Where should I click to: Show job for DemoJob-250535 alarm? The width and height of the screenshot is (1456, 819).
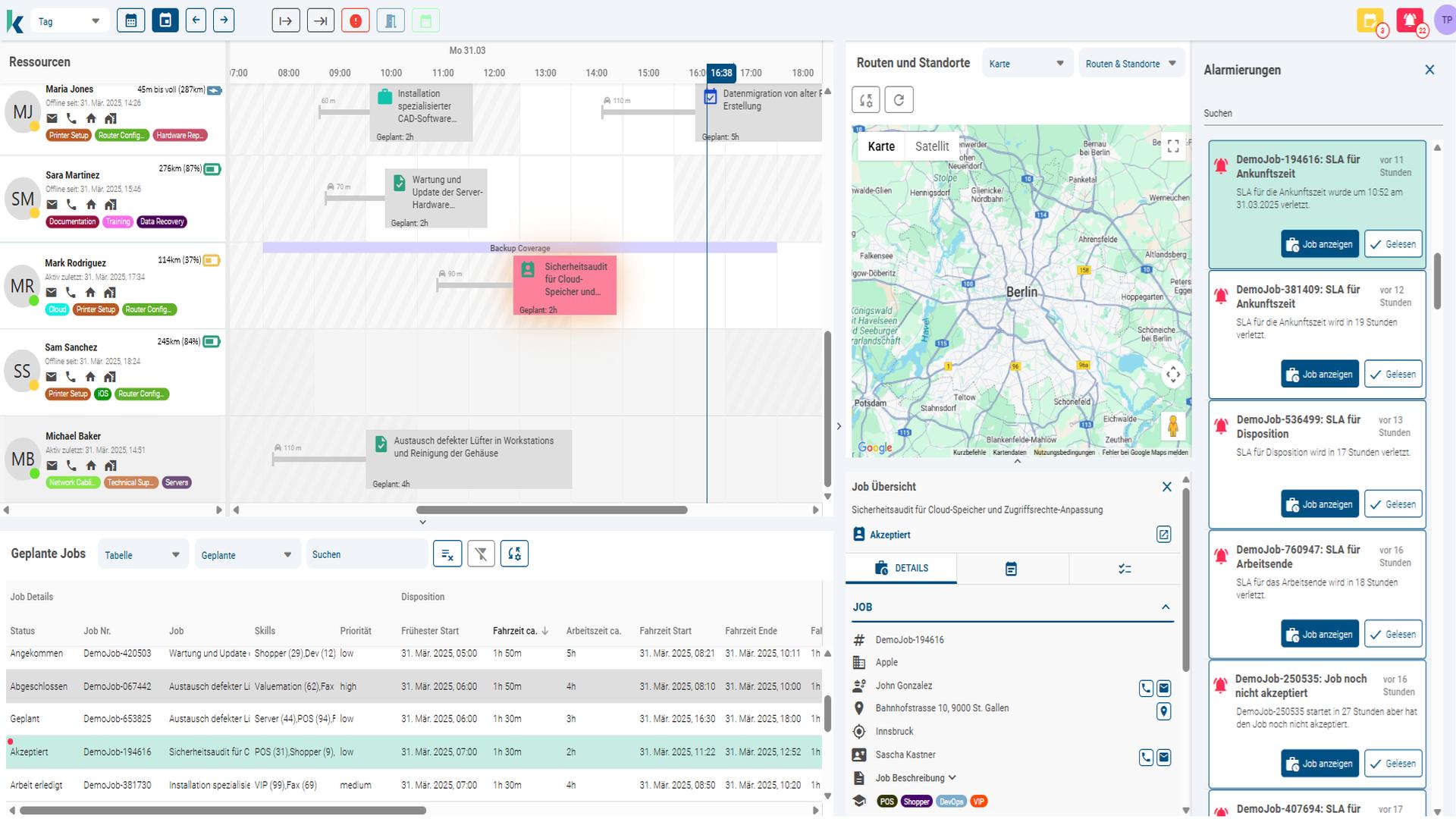click(1319, 764)
